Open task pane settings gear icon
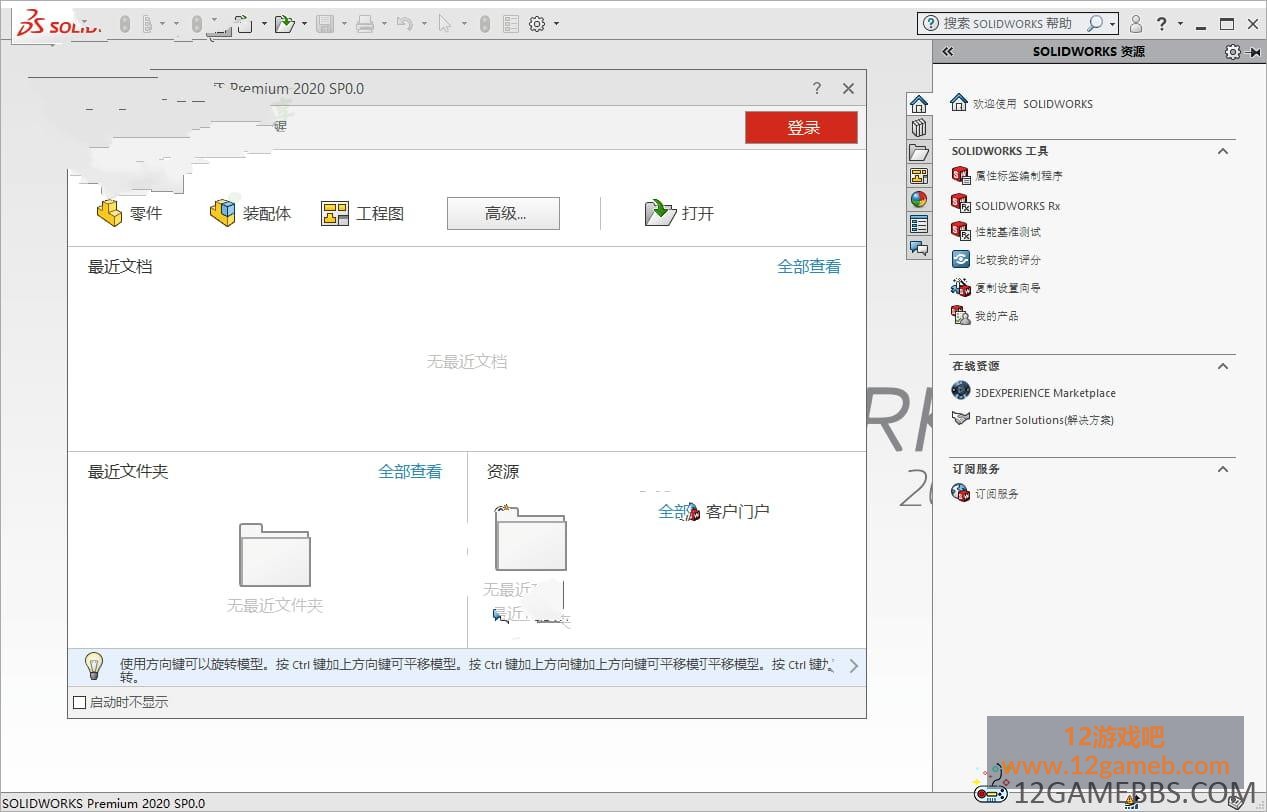This screenshot has width=1267, height=812. (1232, 52)
